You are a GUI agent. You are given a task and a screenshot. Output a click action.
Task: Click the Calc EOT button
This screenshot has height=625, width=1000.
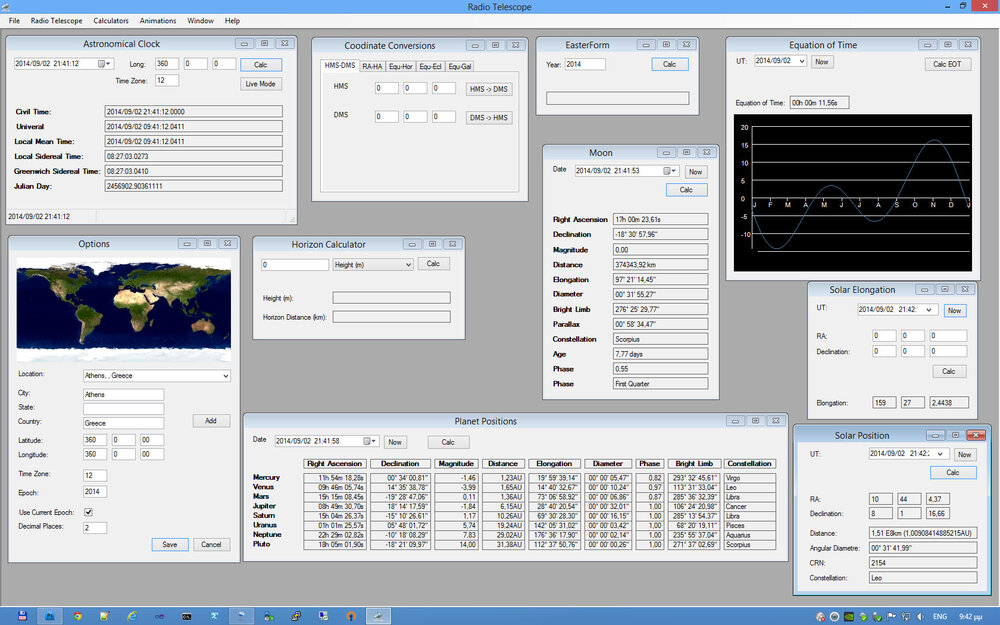pyautogui.click(x=947, y=64)
